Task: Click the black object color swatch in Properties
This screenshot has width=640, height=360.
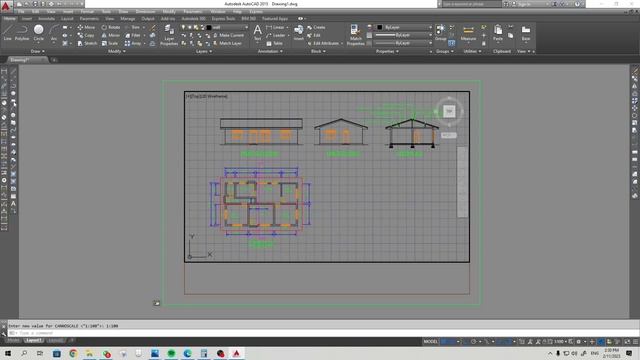Action: tap(380, 27)
